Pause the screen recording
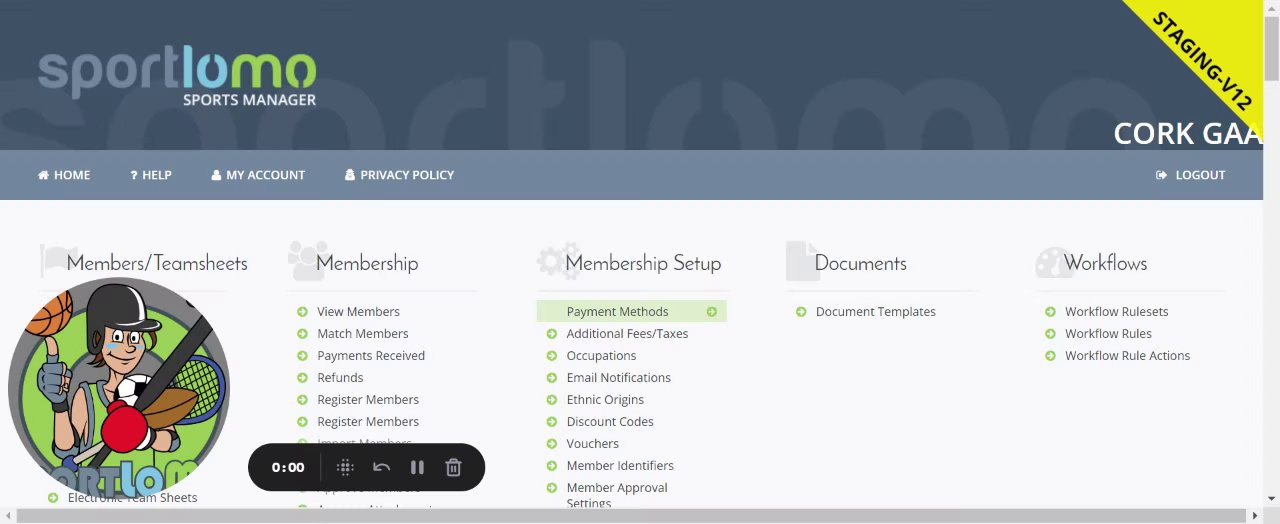 pyautogui.click(x=417, y=467)
